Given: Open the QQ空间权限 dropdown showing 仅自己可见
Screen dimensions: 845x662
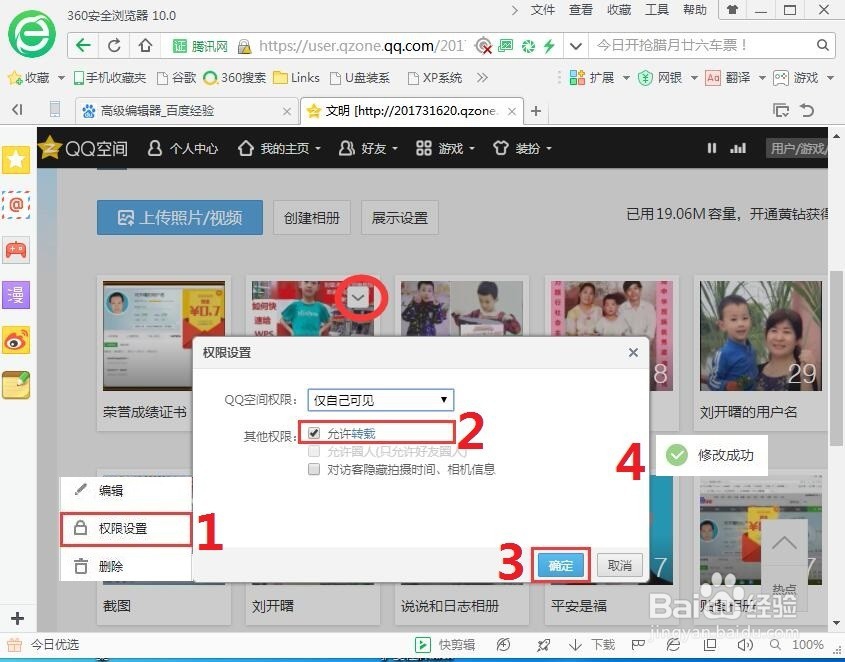Looking at the screenshot, I should (379, 400).
